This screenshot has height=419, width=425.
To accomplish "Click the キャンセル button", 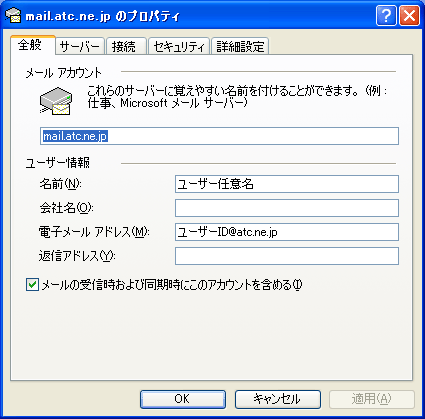I will pyautogui.click(x=278, y=399).
